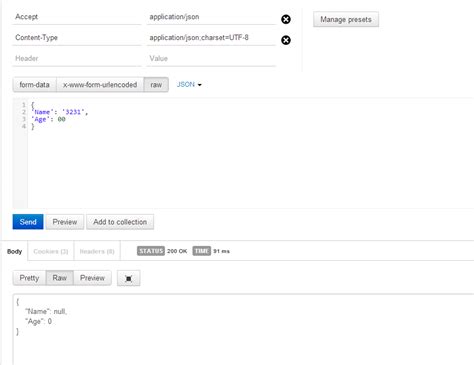
Task: Add request to collection
Action: [120, 222]
